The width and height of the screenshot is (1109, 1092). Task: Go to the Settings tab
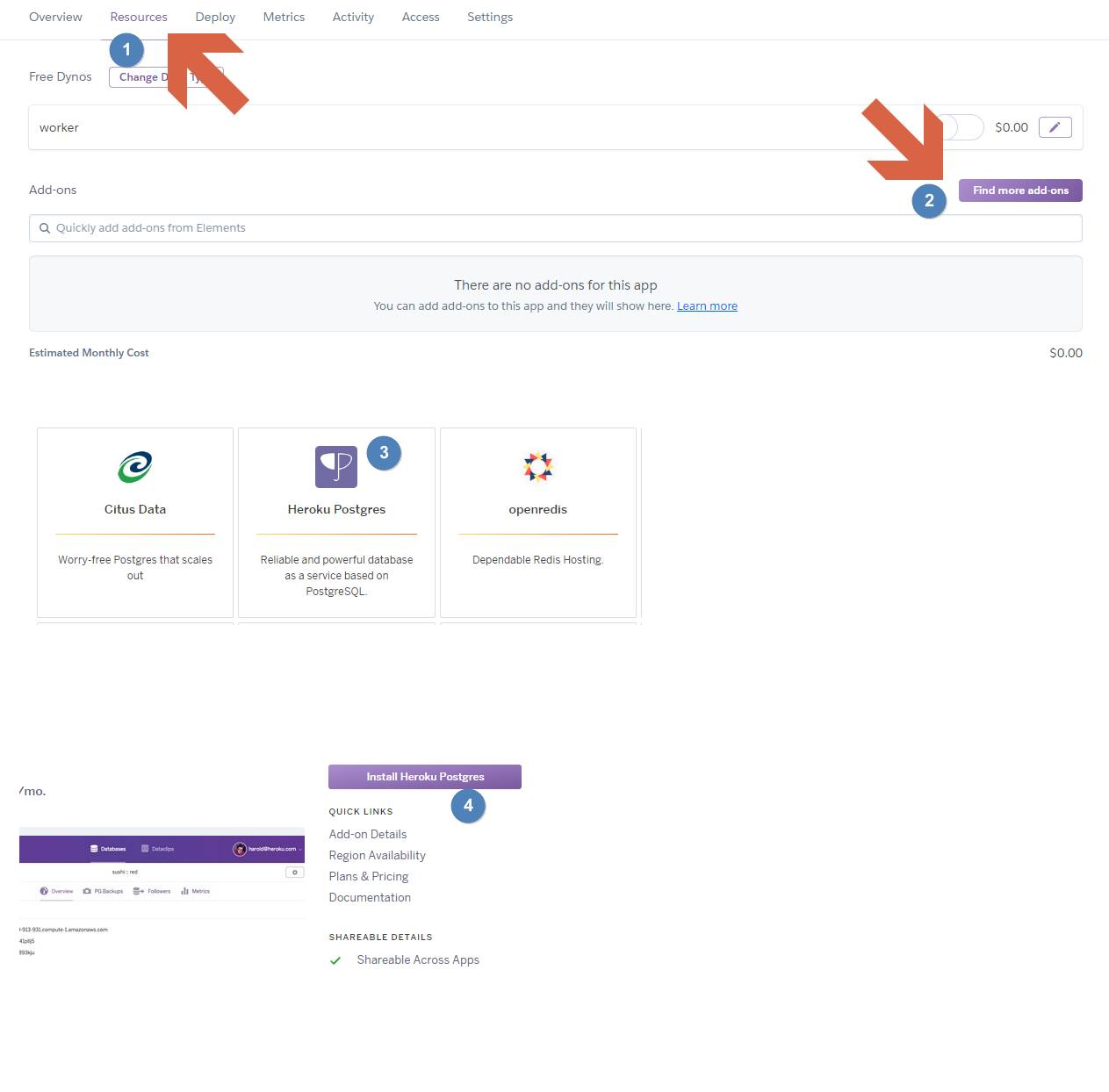pyautogui.click(x=489, y=17)
